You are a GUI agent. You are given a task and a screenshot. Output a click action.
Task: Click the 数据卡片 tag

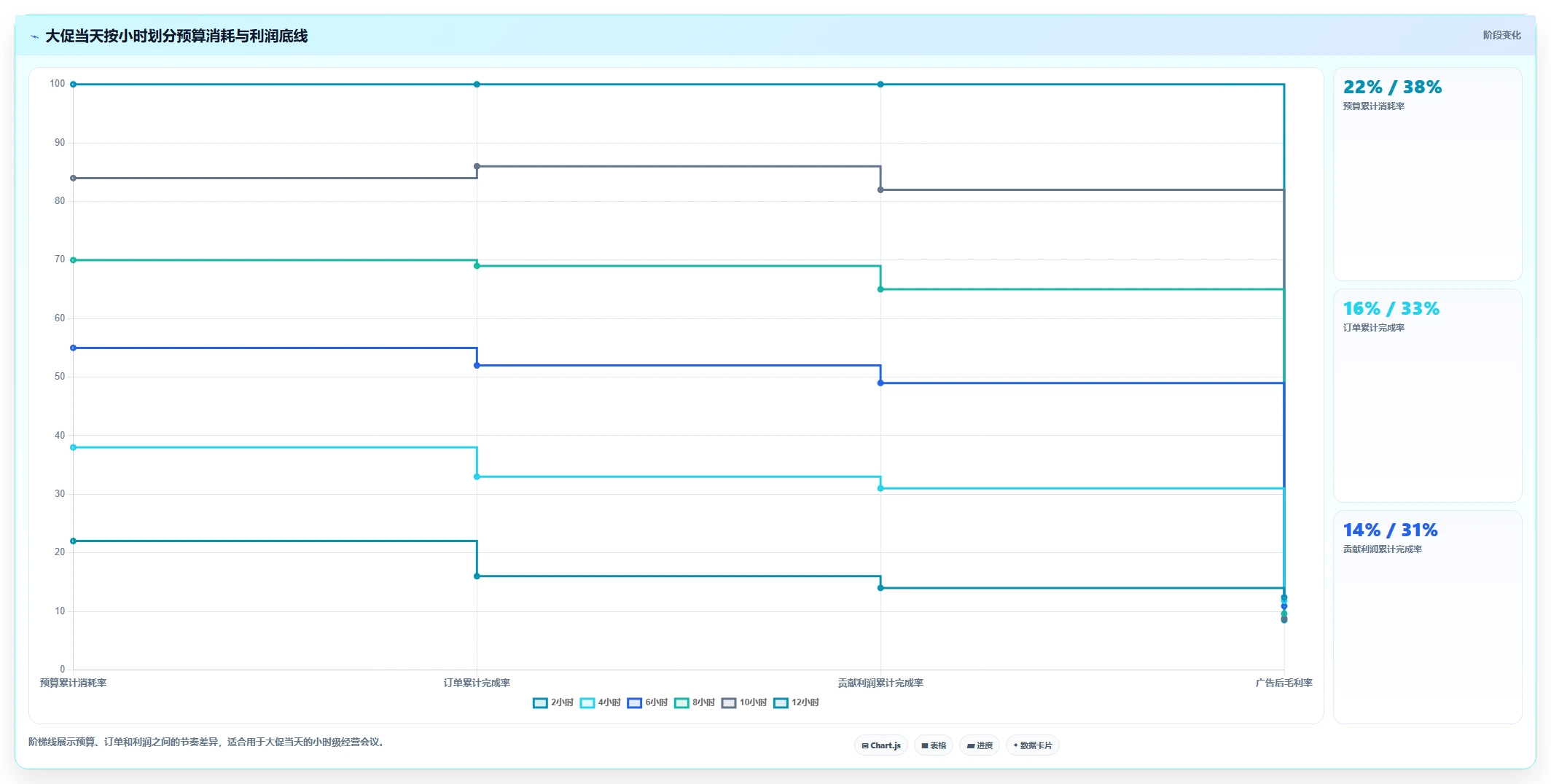1032,745
